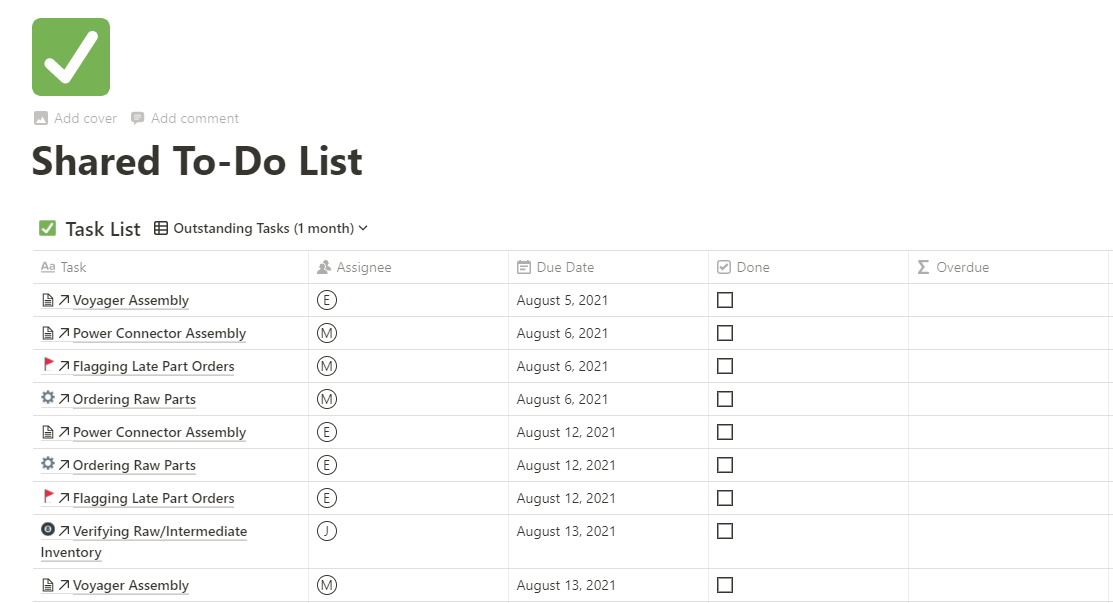Open the Due Date column header menu

pyautogui.click(x=565, y=267)
